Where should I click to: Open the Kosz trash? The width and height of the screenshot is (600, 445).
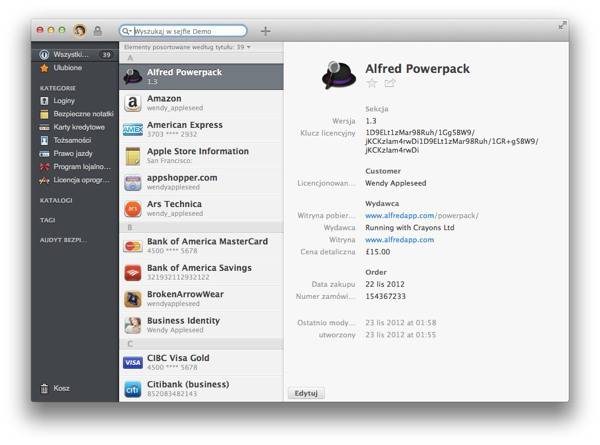tap(55, 388)
